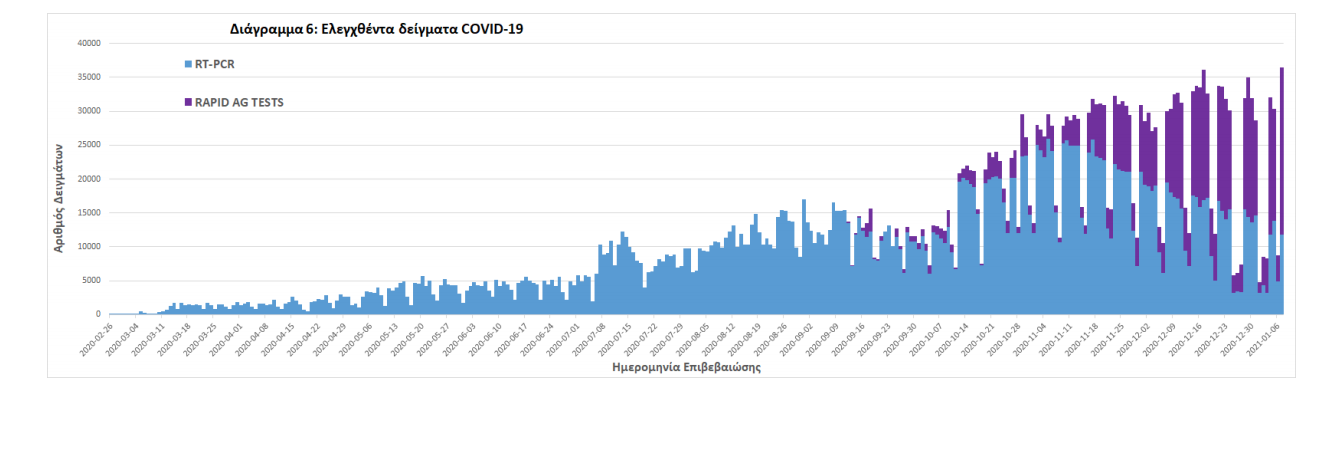Click the 5000 y-axis value label
Image resolution: width=1338 pixels, height=476 pixels.
[91, 281]
